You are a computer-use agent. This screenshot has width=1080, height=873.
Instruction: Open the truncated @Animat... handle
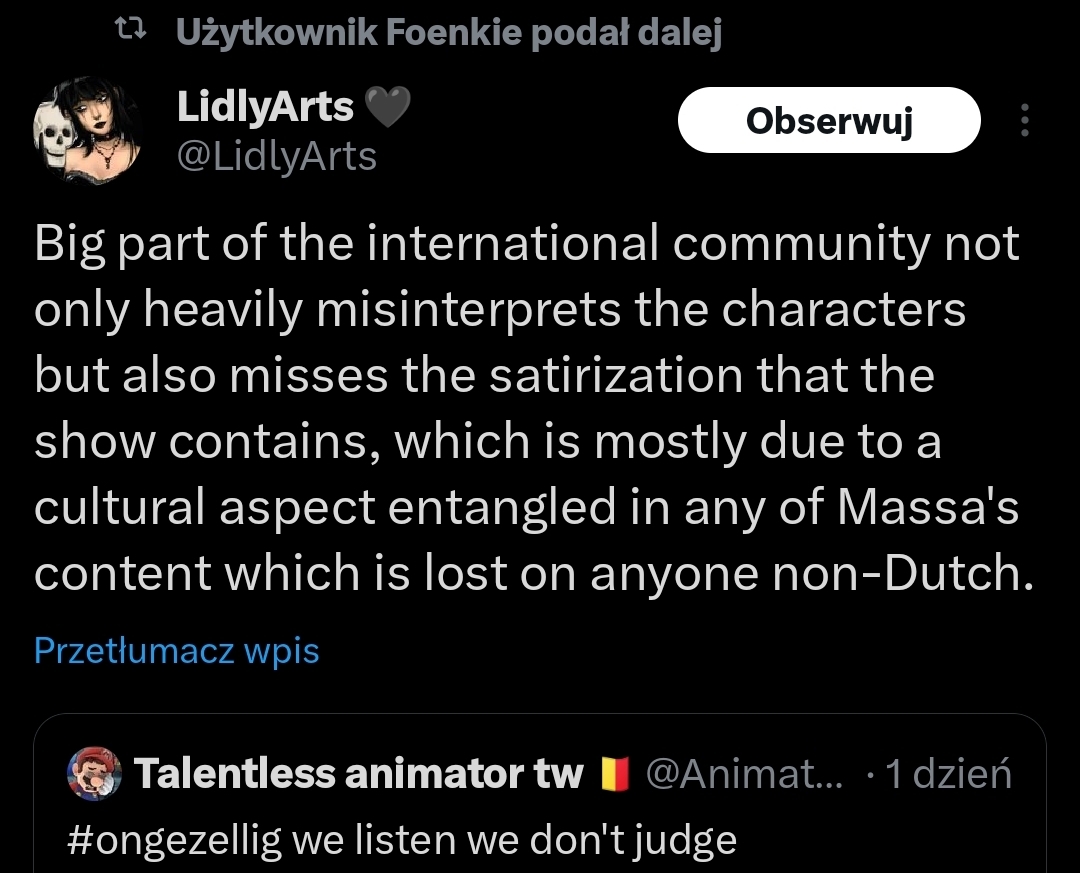744,773
